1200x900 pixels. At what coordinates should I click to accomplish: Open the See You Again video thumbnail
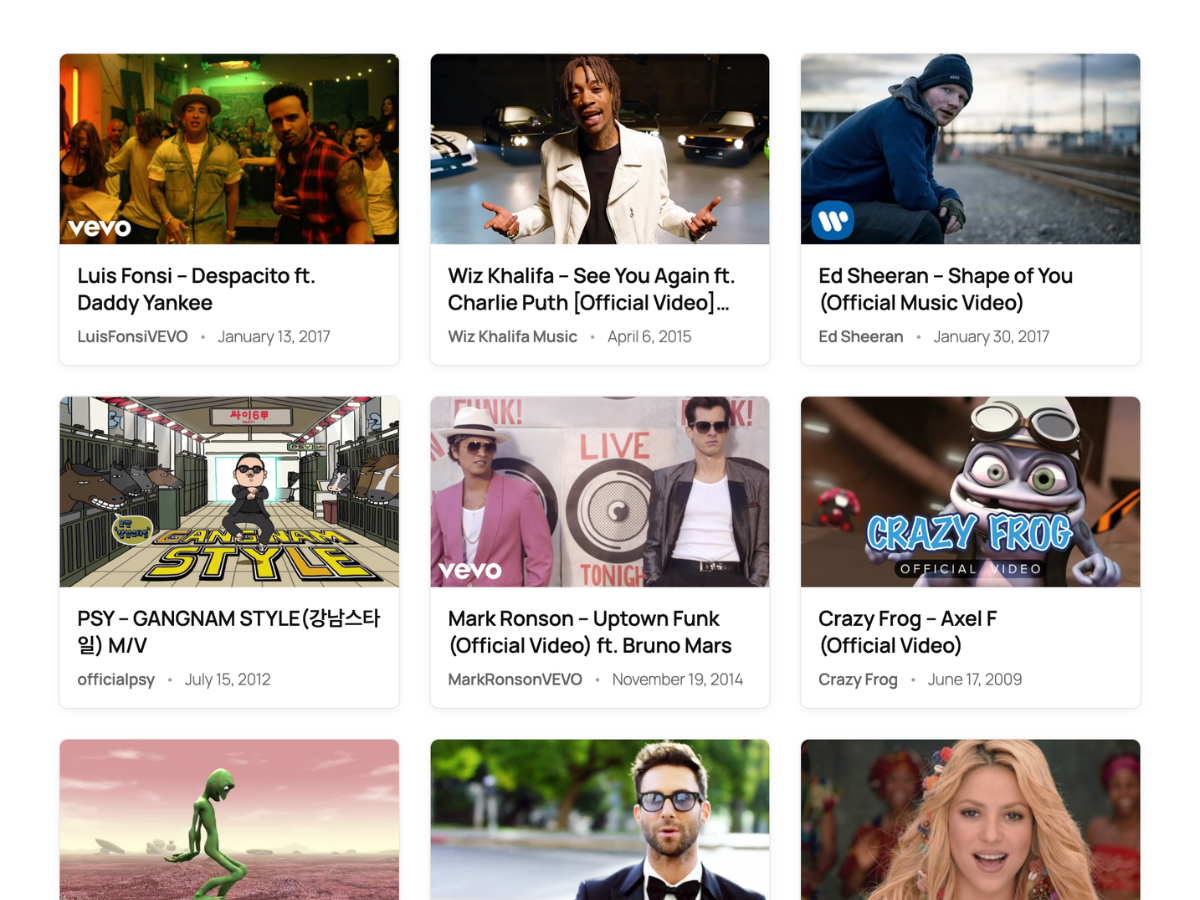[600, 149]
